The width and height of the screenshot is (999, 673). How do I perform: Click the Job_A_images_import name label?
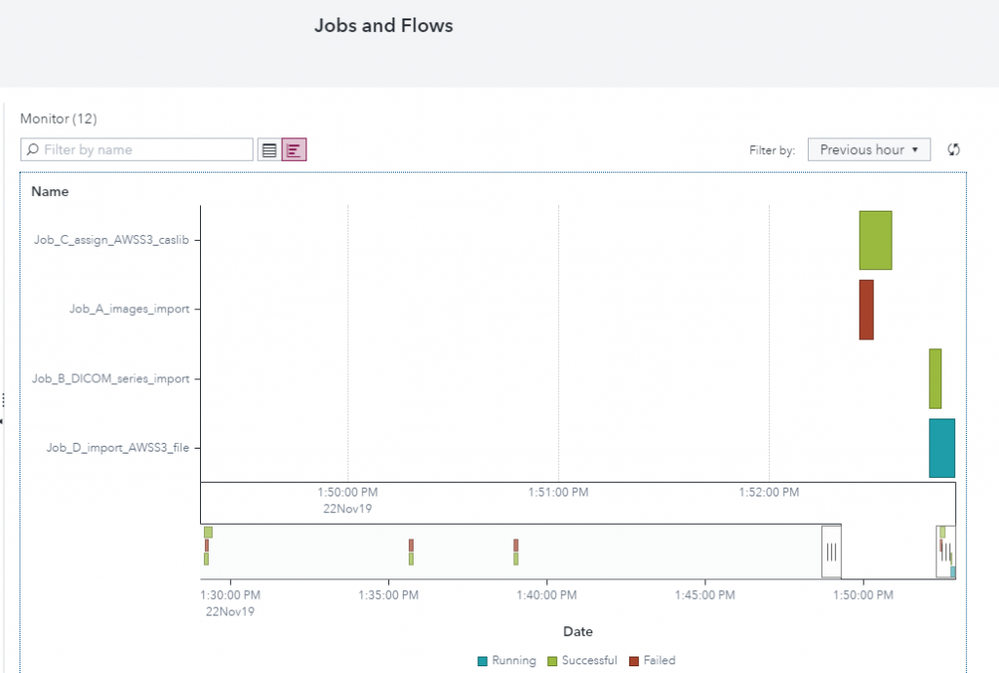pyautogui.click(x=129, y=309)
